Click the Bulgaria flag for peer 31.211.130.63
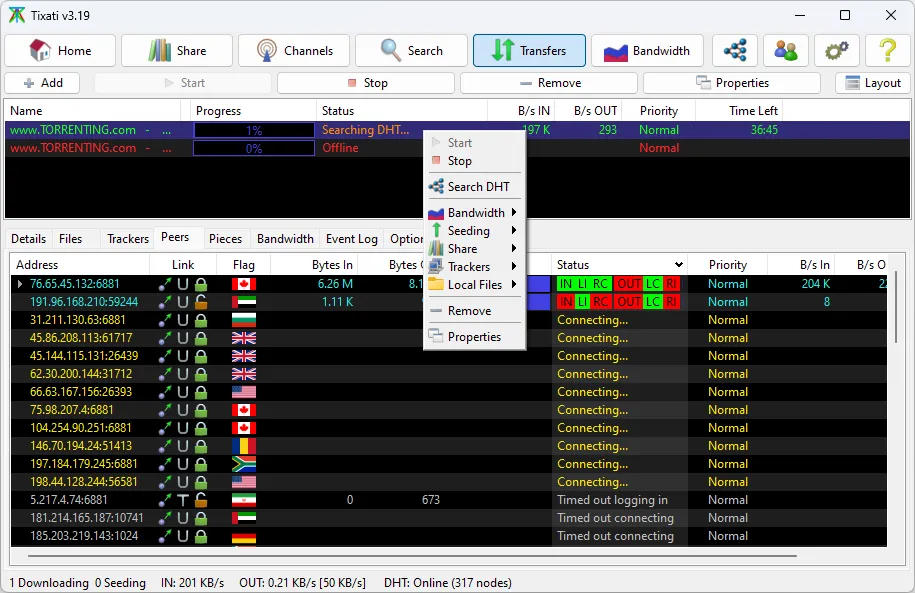The image size is (915, 593). pos(244,320)
